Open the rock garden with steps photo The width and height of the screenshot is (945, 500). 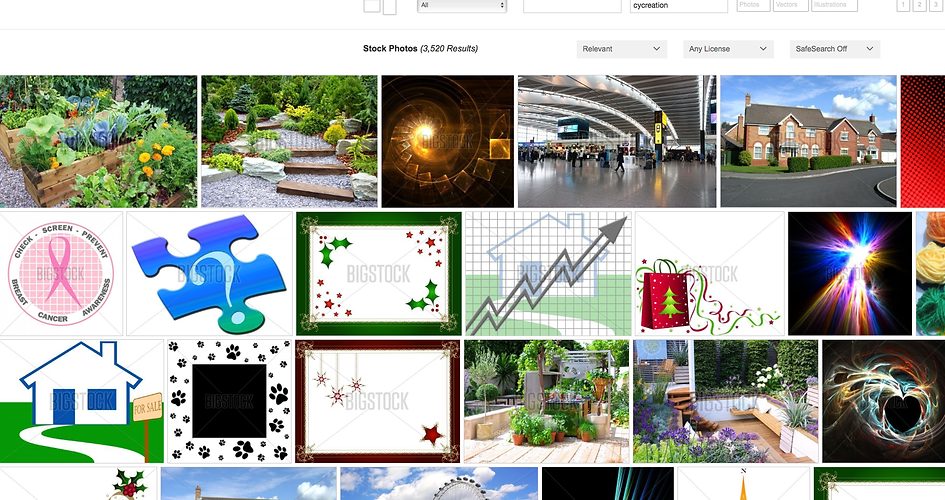[x=289, y=142]
